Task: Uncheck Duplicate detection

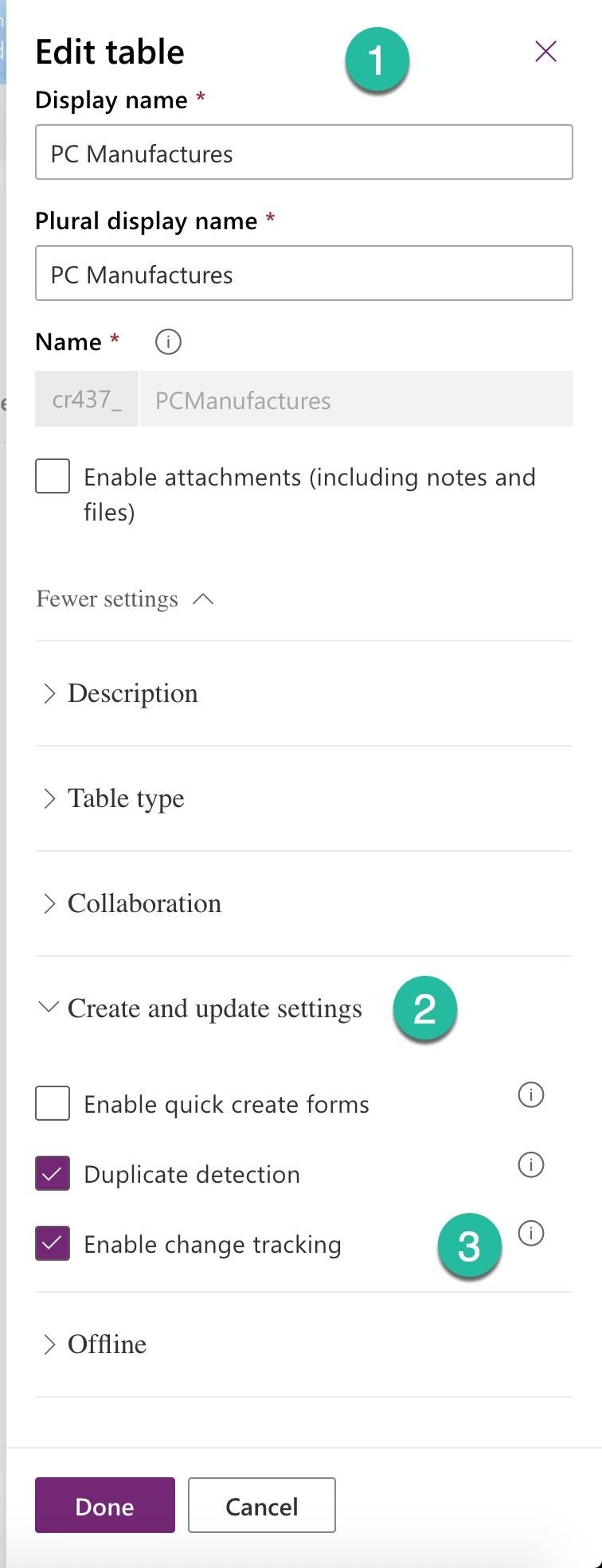Action: [x=53, y=1173]
